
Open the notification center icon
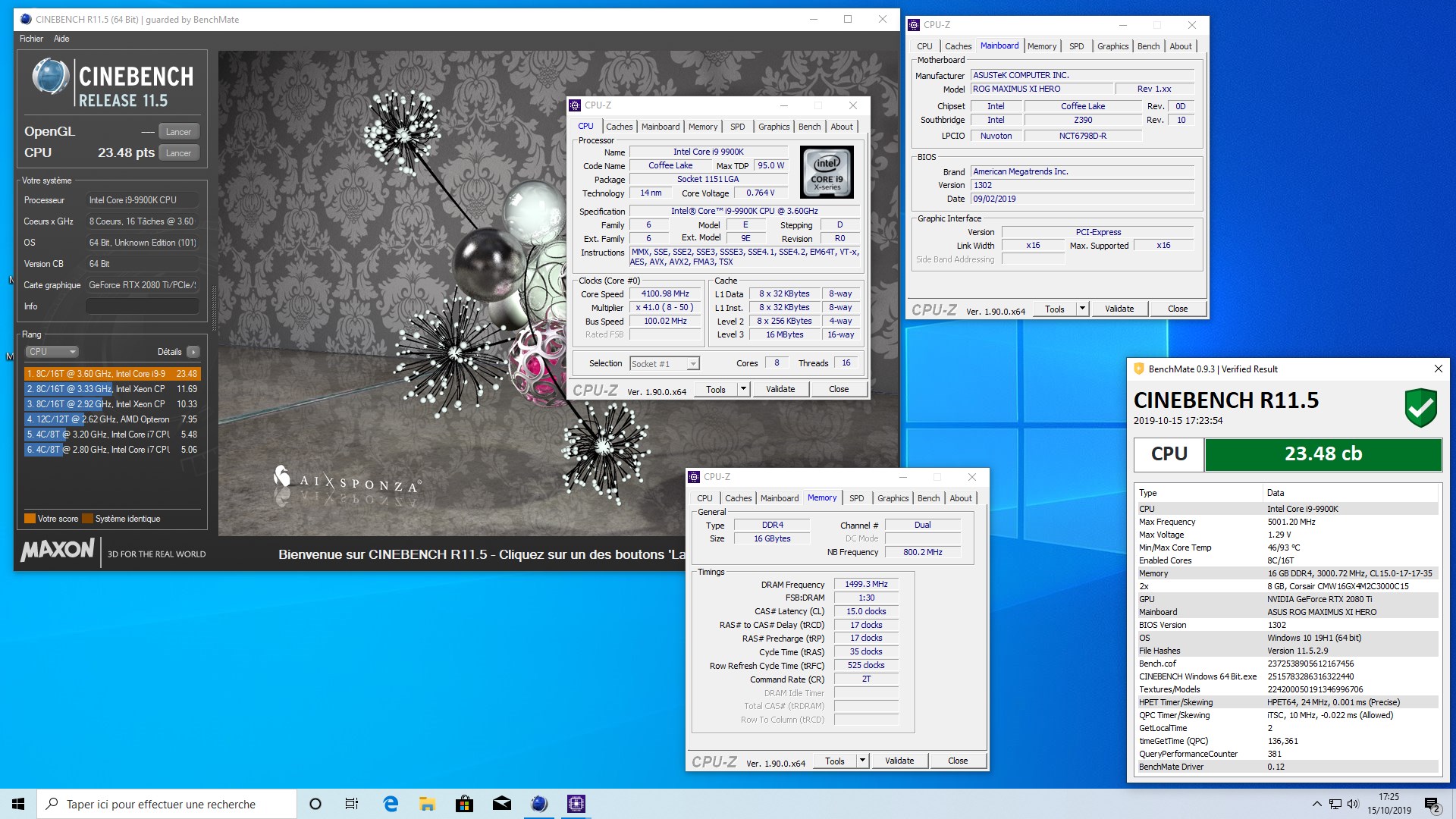point(1432,804)
